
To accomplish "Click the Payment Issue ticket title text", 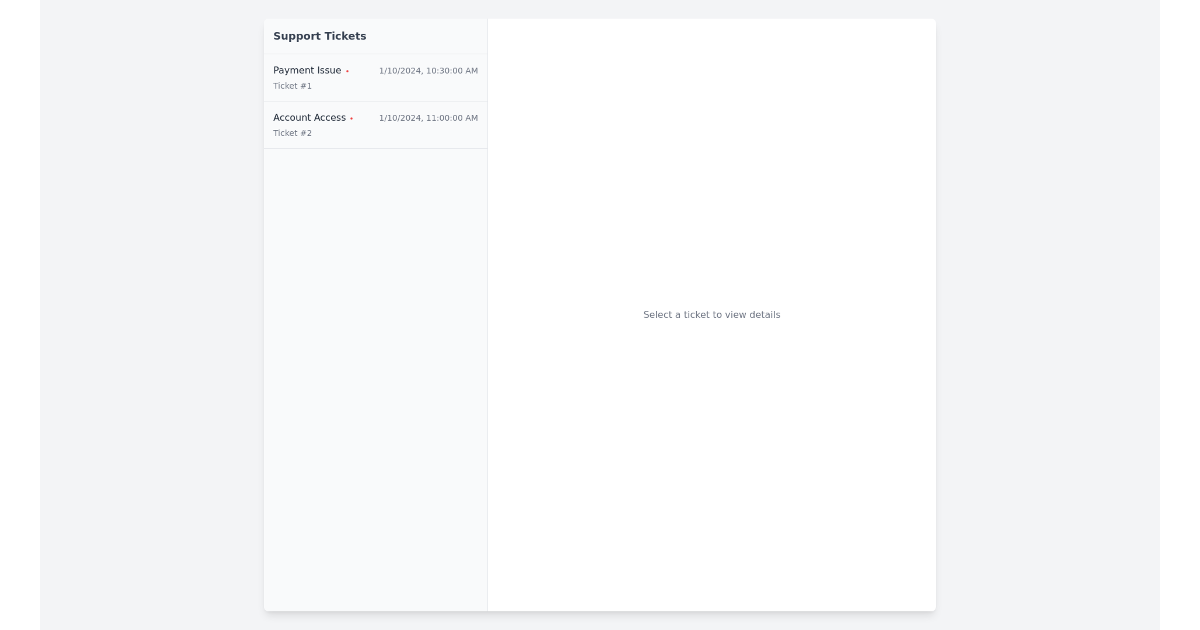I will coord(307,70).
